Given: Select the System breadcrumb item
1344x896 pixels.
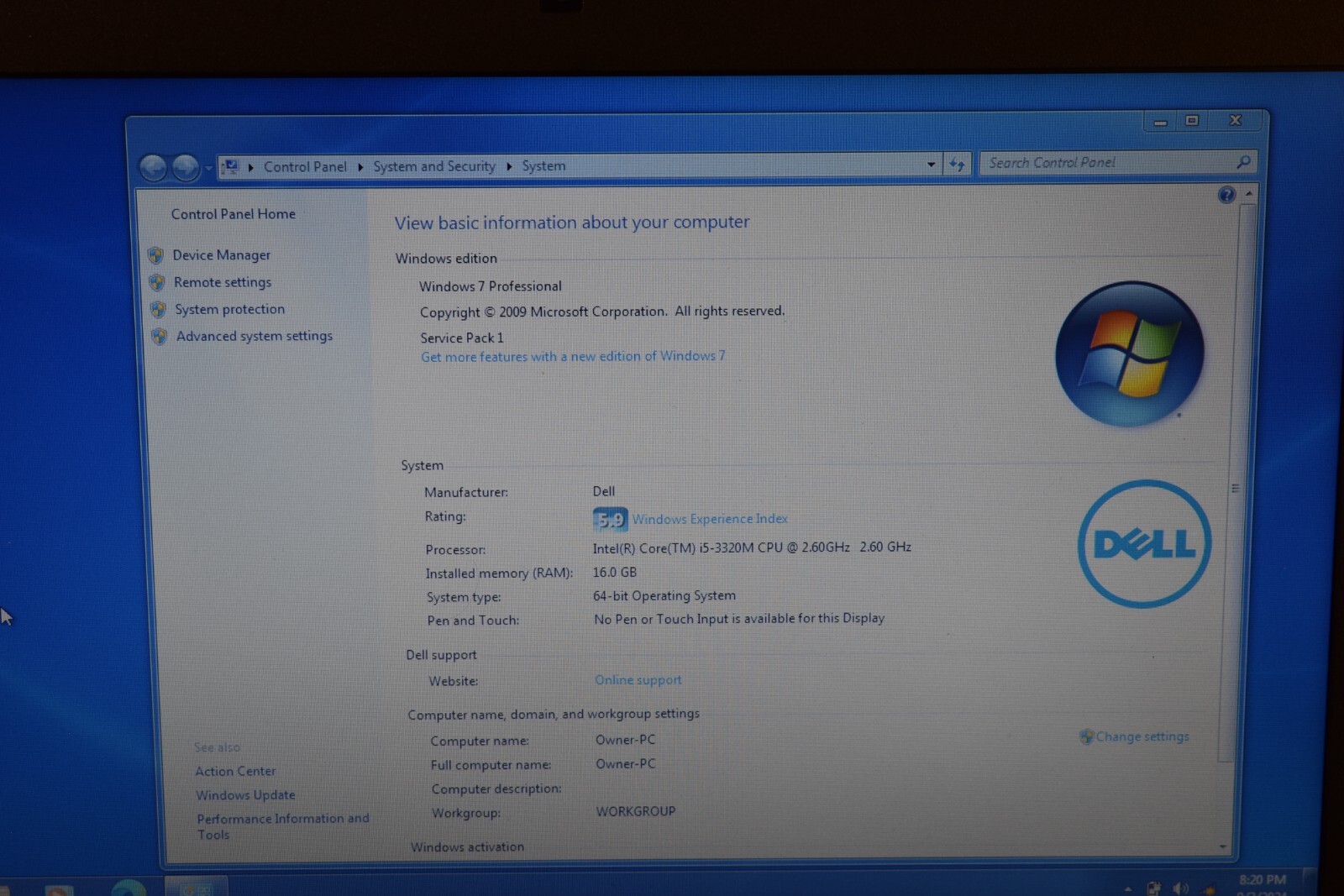Looking at the screenshot, I should [543, 166].
